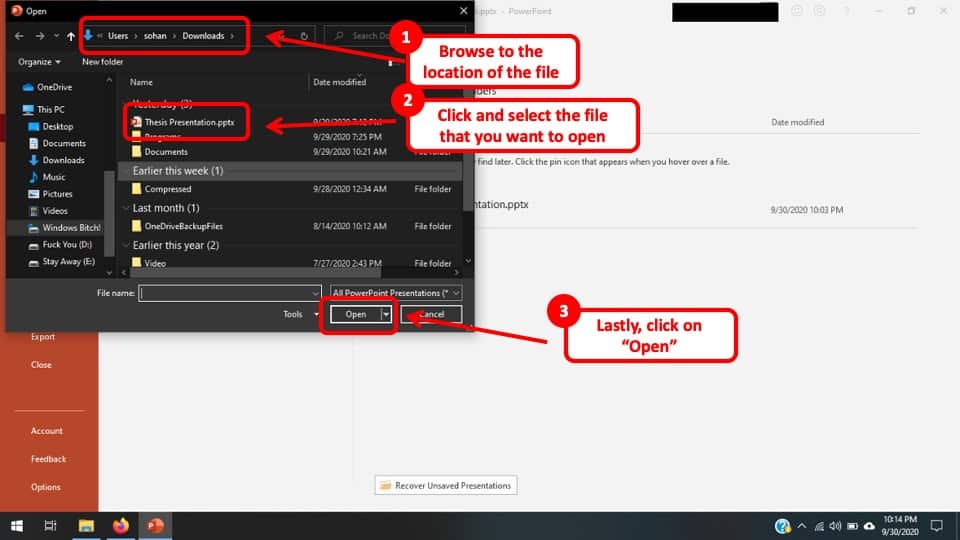
Task: Open the OneDrive cloud tray icon
Action: [869, 526]
